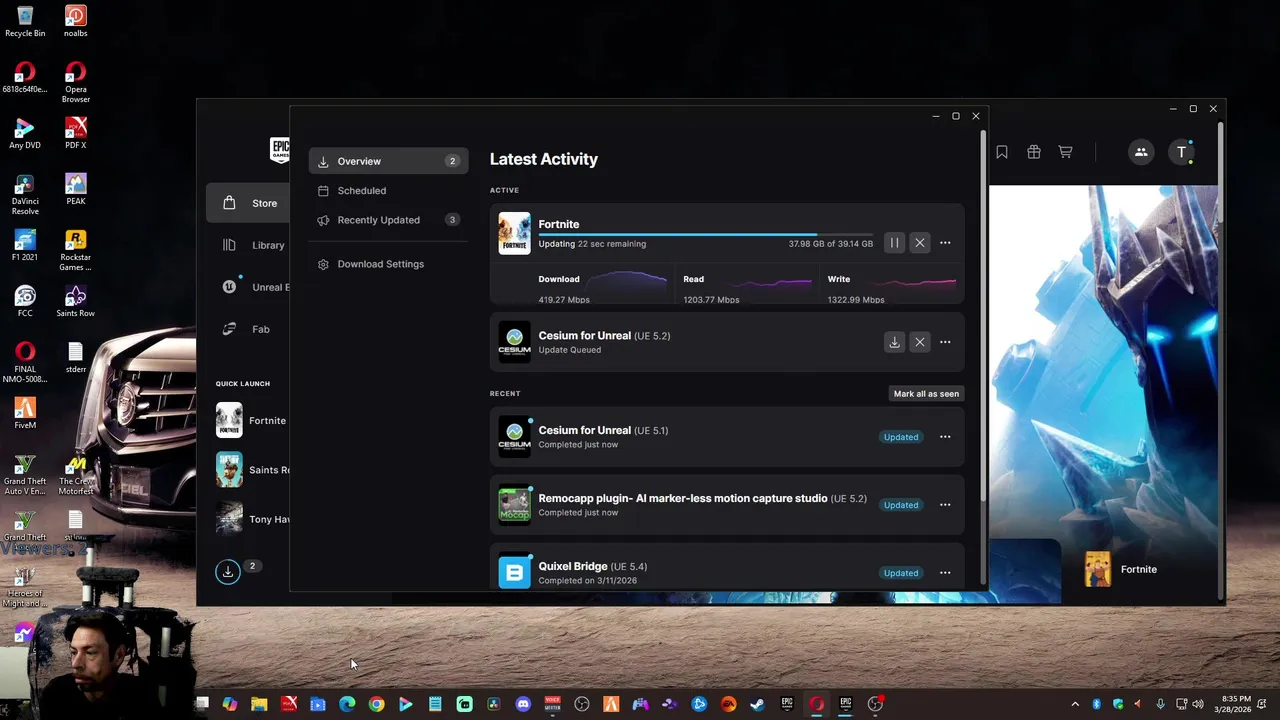The image size is (1280, 720).
Task: Open the shopping cart in launcher header
Action: 1066,152
